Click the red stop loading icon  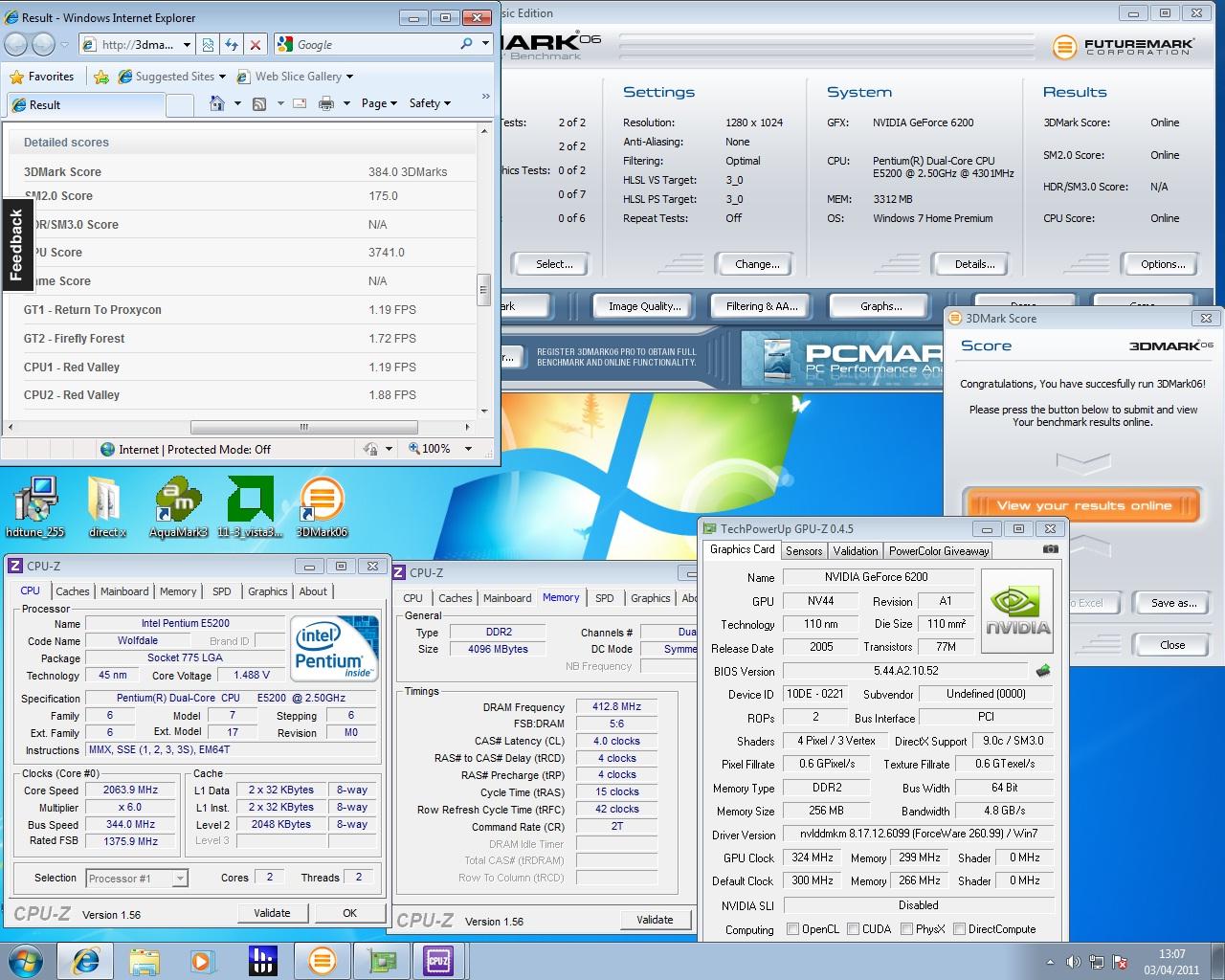pos(256,44)
